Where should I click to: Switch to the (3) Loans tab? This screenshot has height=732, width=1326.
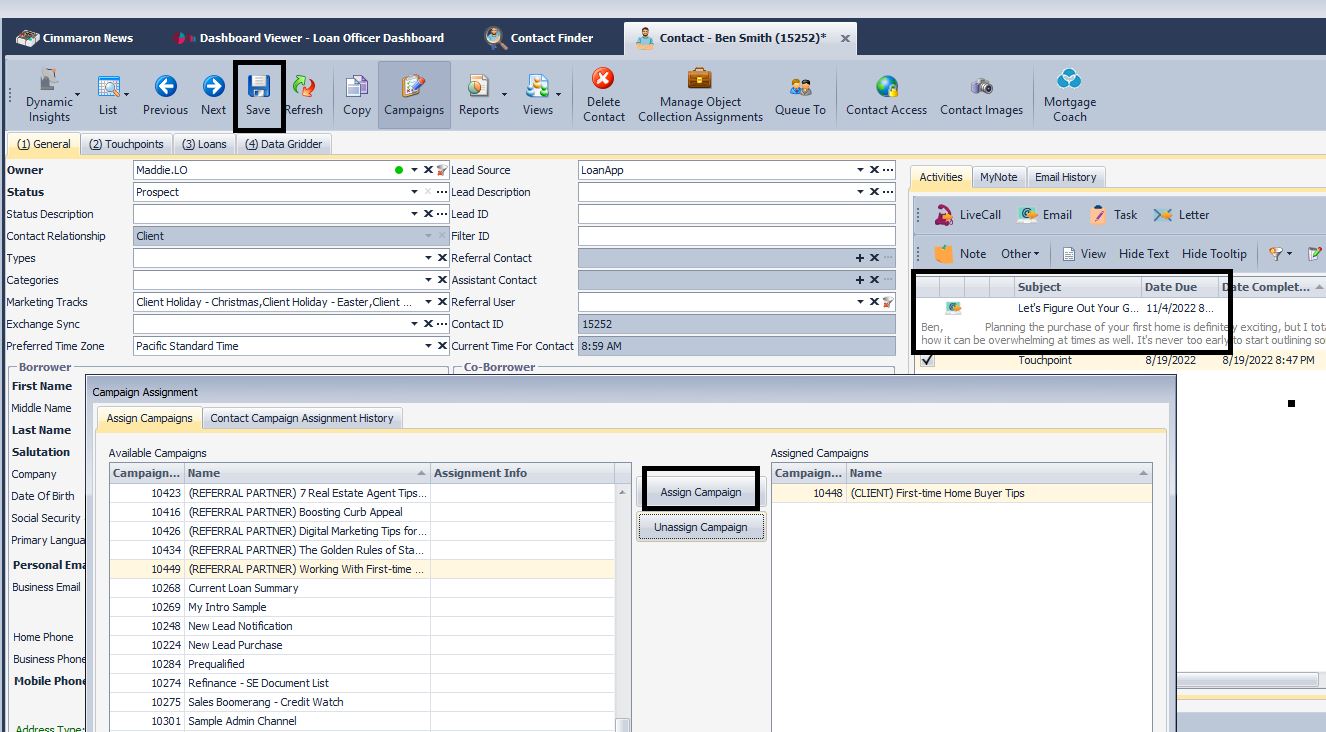point(203,143)
